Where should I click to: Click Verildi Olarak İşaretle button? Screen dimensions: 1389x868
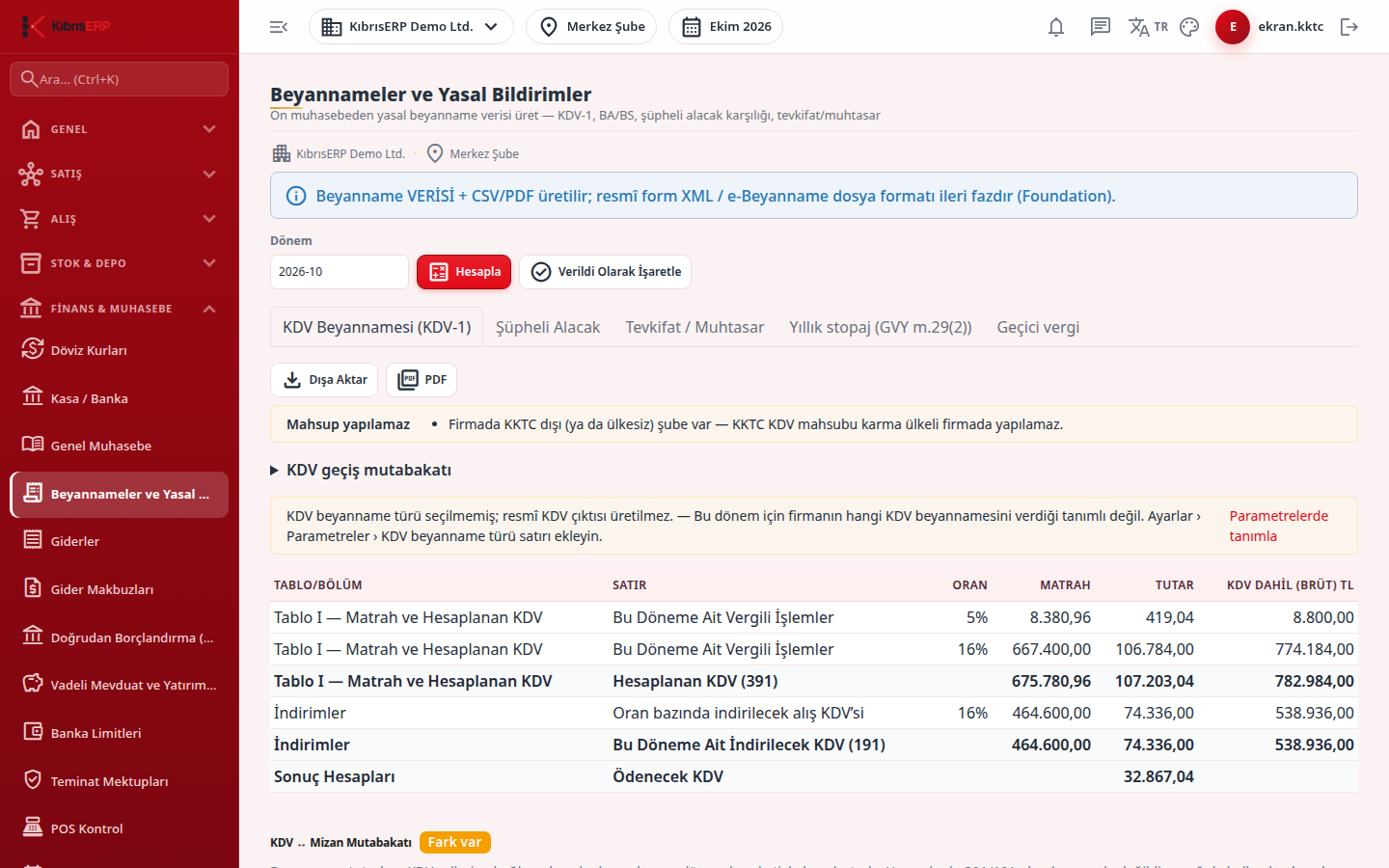point(605,272)
